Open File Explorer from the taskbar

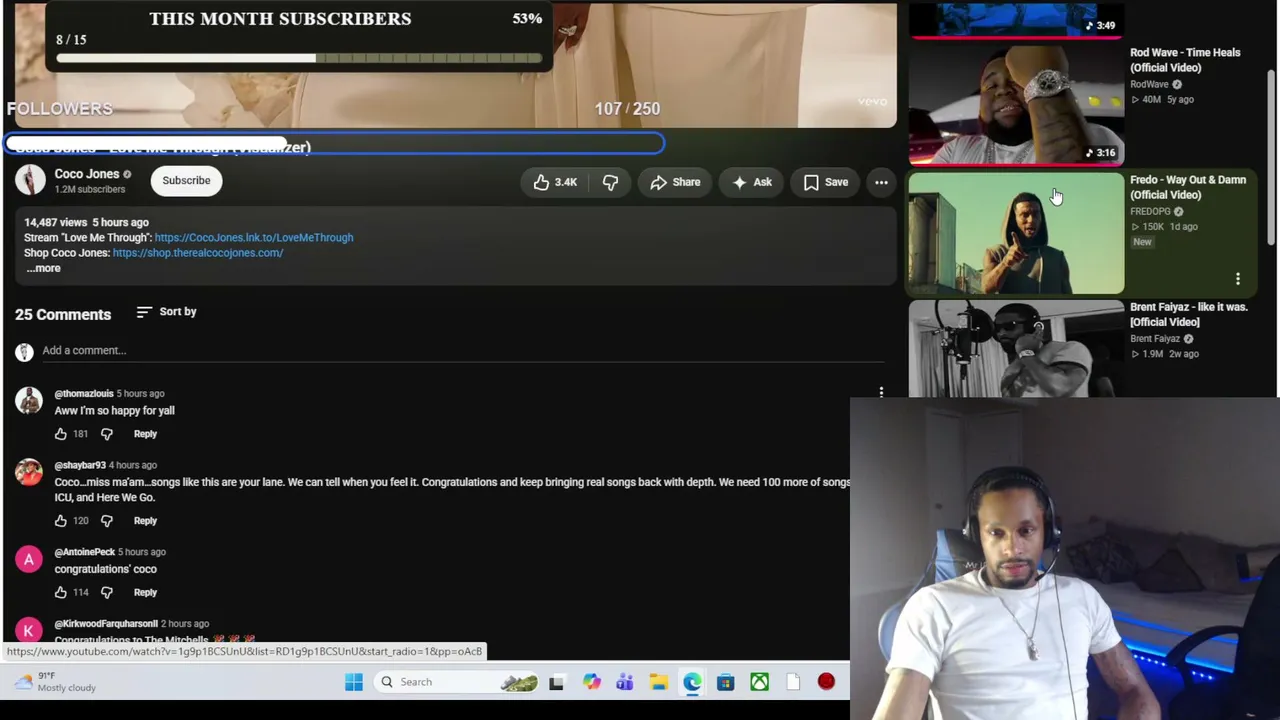(x=659, y=682)
